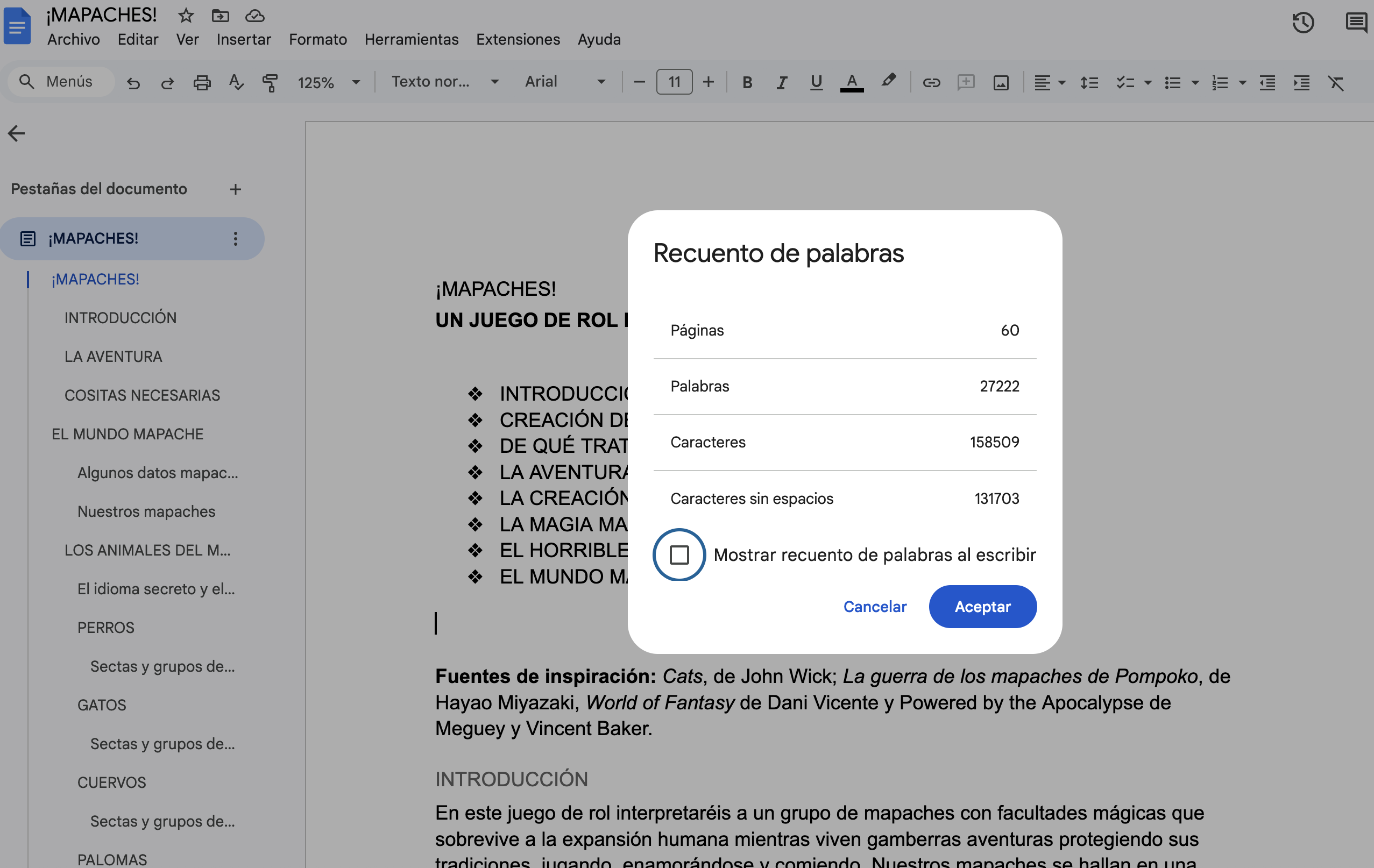Open the 125% zoom dropdown
The image size is (1374, 868).
tap(329, 83)
